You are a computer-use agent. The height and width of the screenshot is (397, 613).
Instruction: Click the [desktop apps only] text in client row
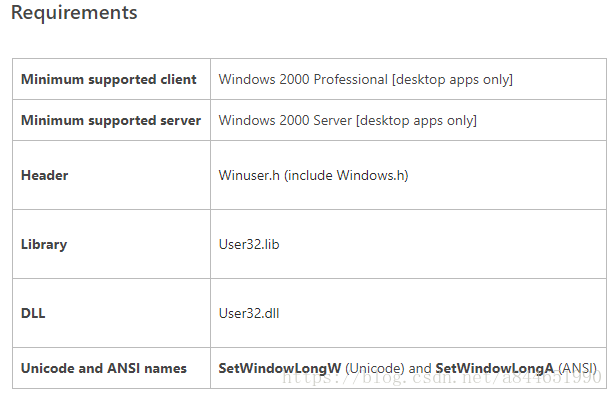coord(452,79)
